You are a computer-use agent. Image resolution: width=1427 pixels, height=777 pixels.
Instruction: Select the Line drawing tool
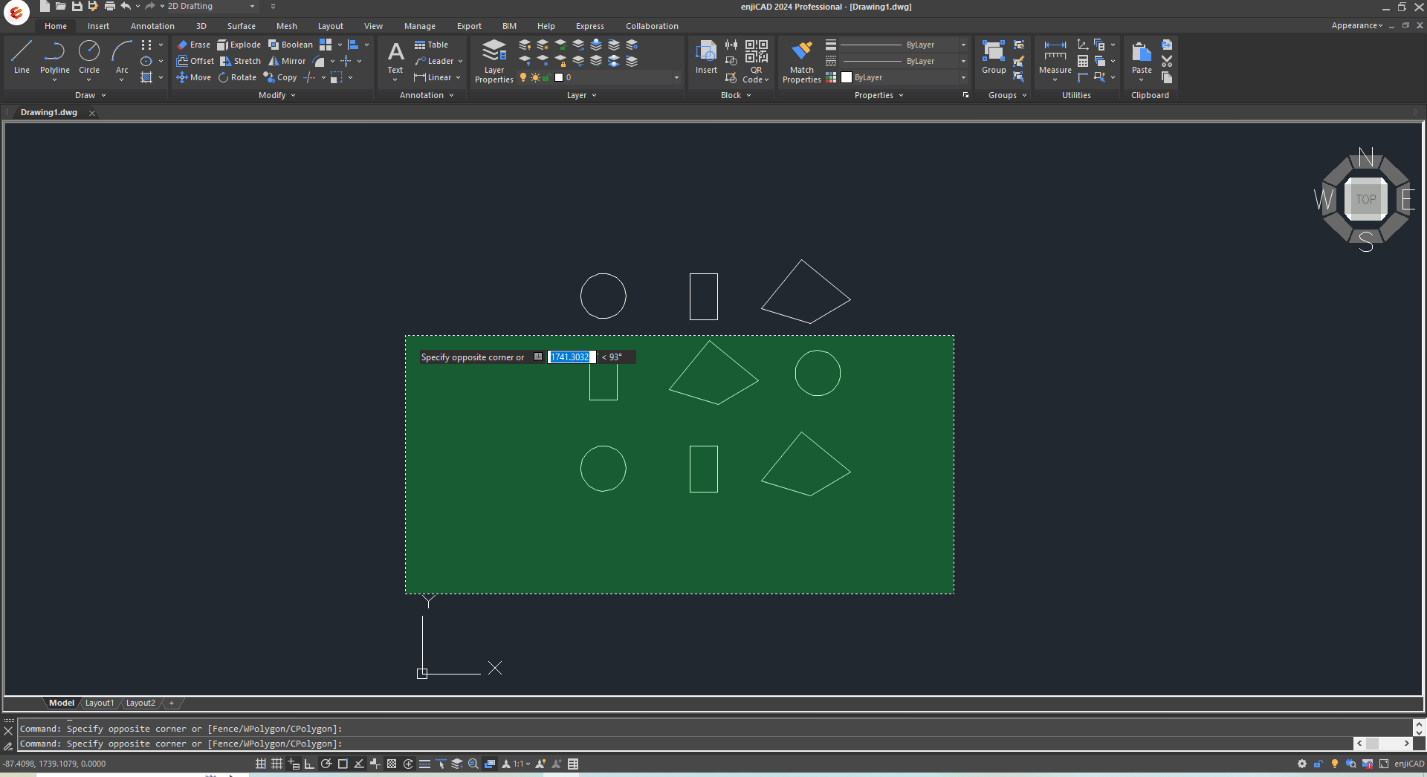point(21,57)
